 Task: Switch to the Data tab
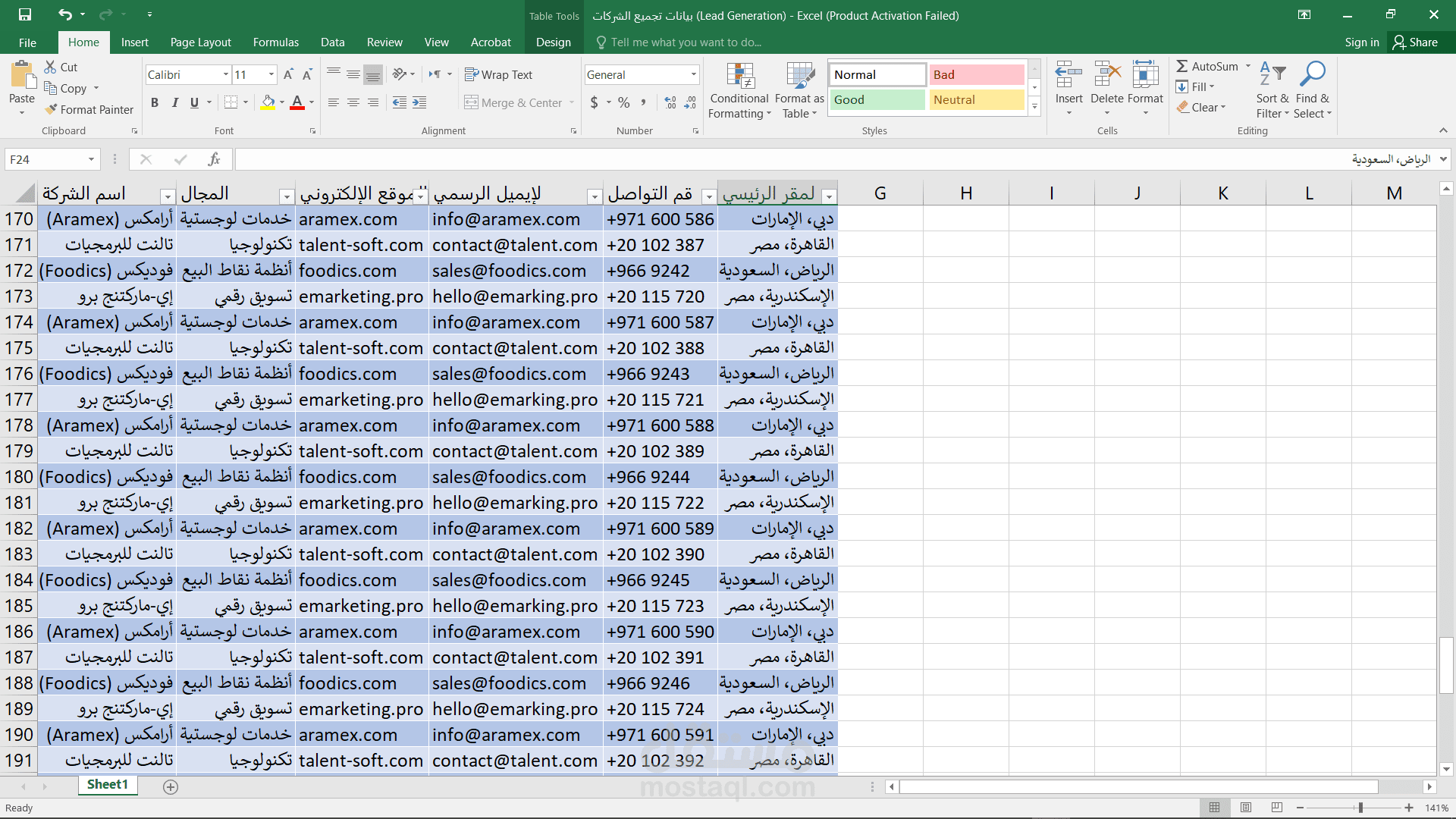[x=332, y=42]
